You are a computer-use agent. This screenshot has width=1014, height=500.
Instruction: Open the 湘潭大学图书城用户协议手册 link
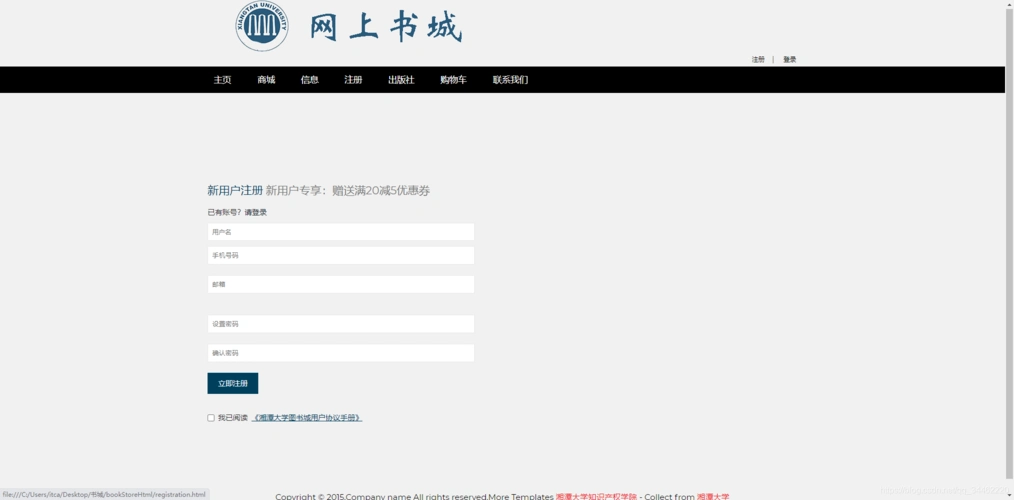coord(307,418)
